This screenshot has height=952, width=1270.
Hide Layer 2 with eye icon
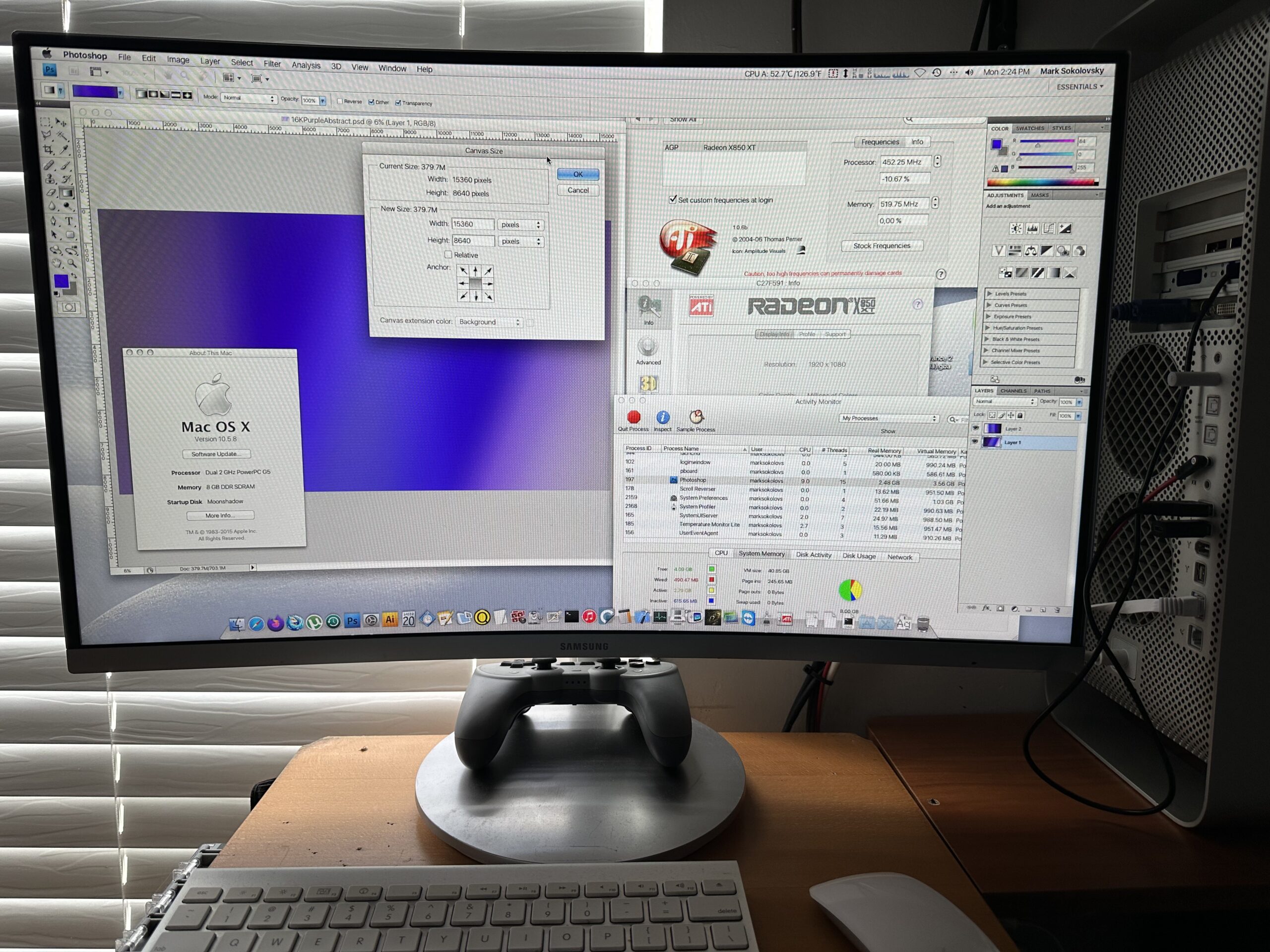coord(975,428)
